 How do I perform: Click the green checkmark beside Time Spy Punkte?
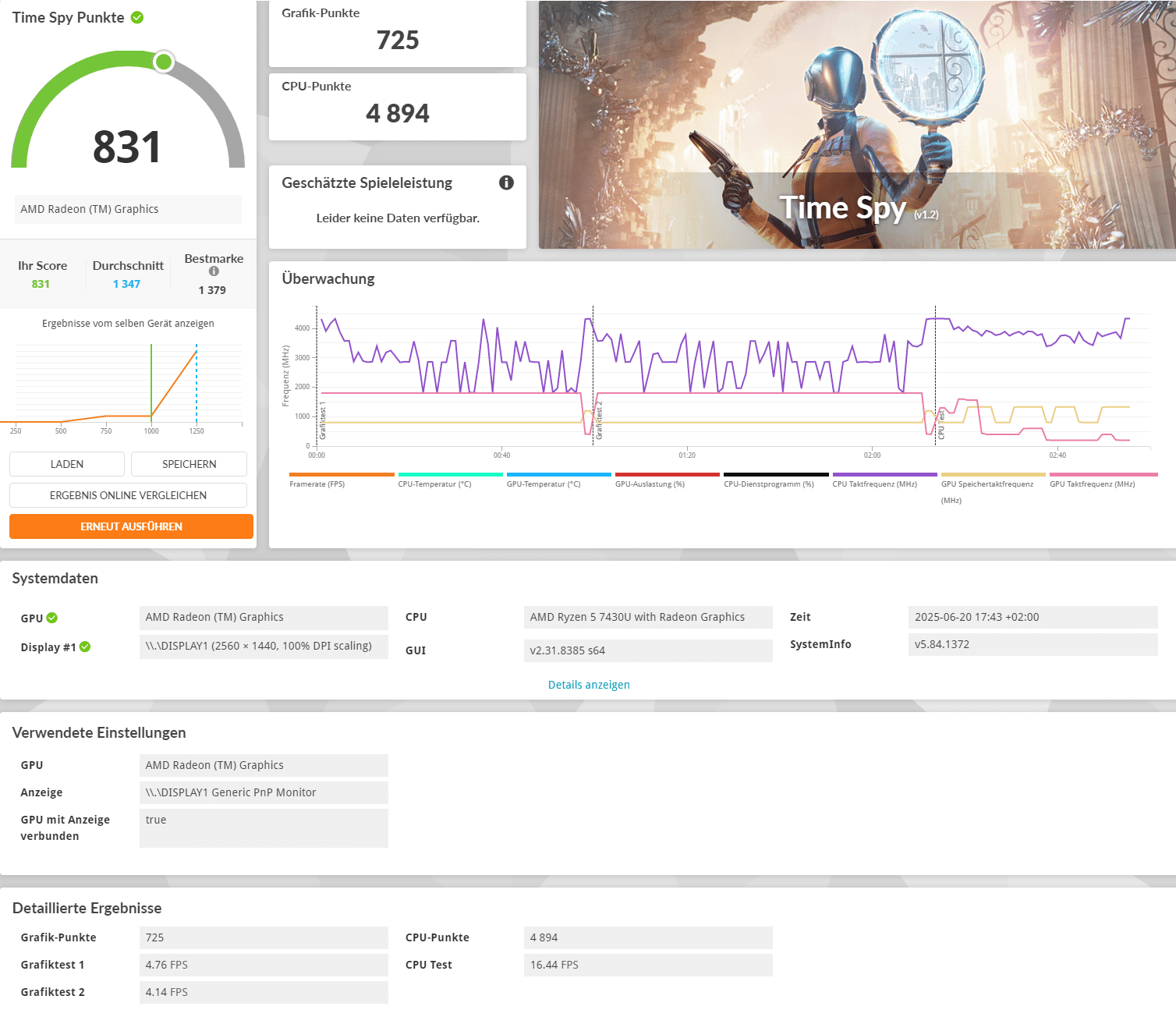(x=137, y=17)
